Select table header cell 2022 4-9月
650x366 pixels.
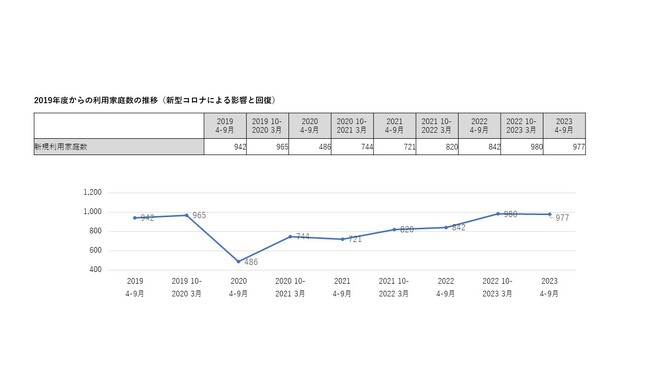(480, 126)
